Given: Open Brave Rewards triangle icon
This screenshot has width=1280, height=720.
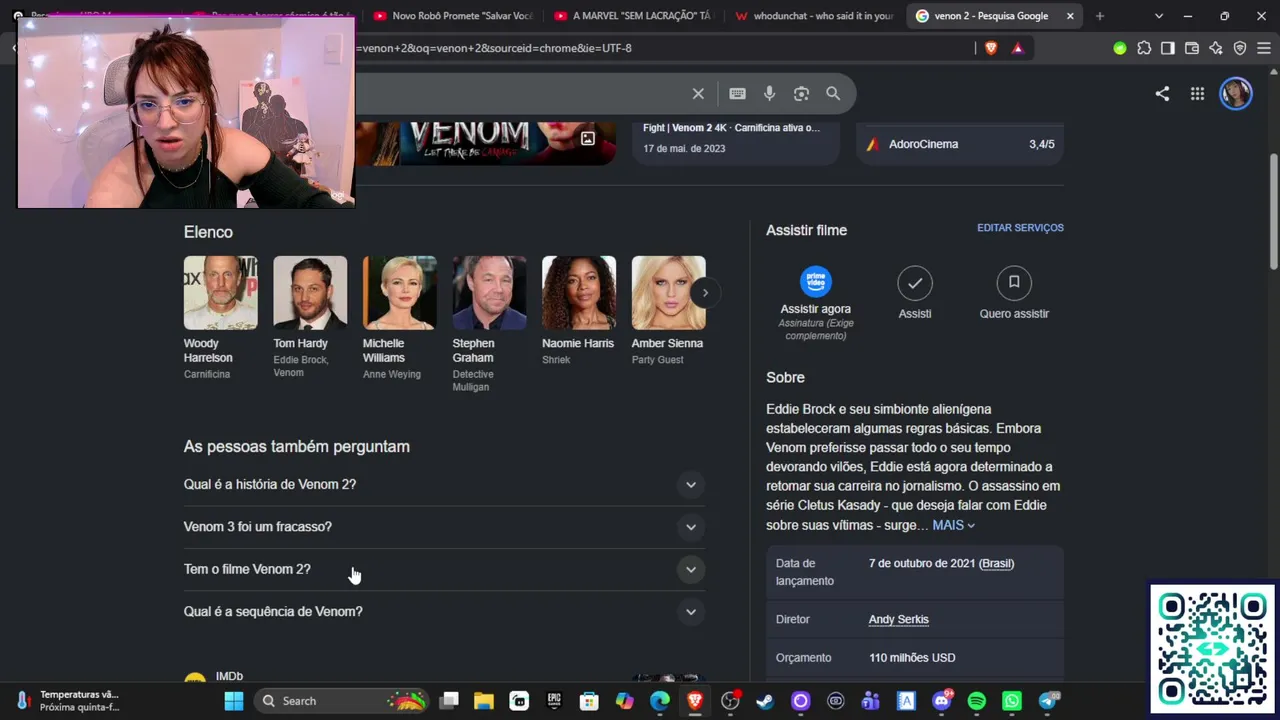Looking at the screenshot, I should [1018, 48].
